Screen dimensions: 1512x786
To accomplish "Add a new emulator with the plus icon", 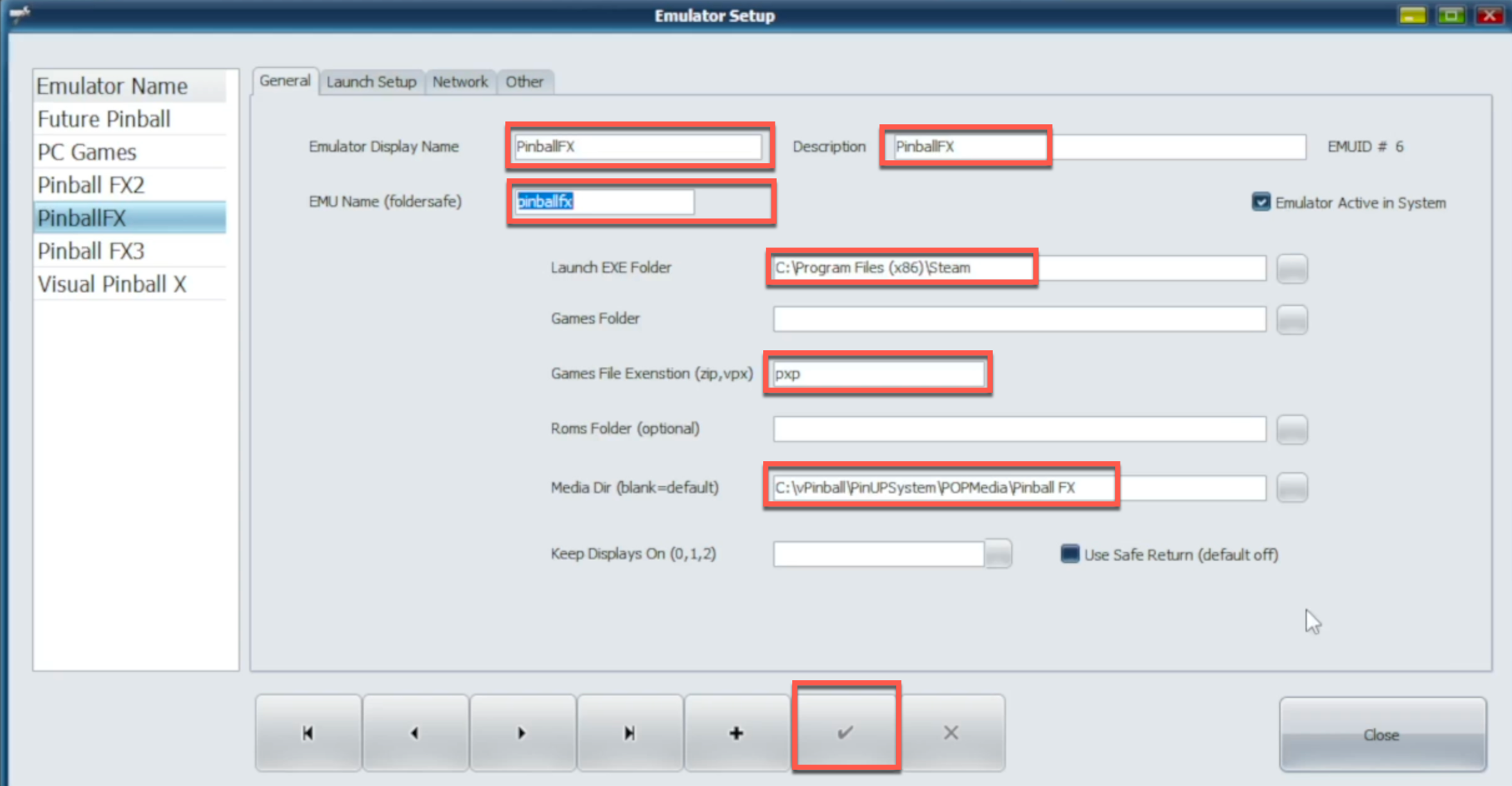I will pyautogui.click(x=737, y=733).
